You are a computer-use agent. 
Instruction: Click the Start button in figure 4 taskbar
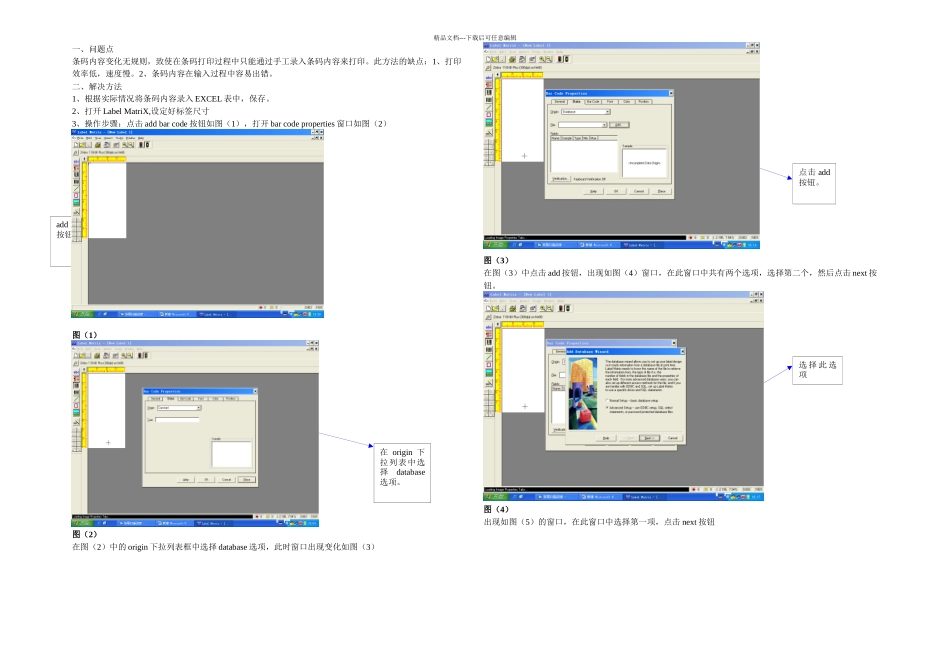pyautogui.click(x=494, y=497)
